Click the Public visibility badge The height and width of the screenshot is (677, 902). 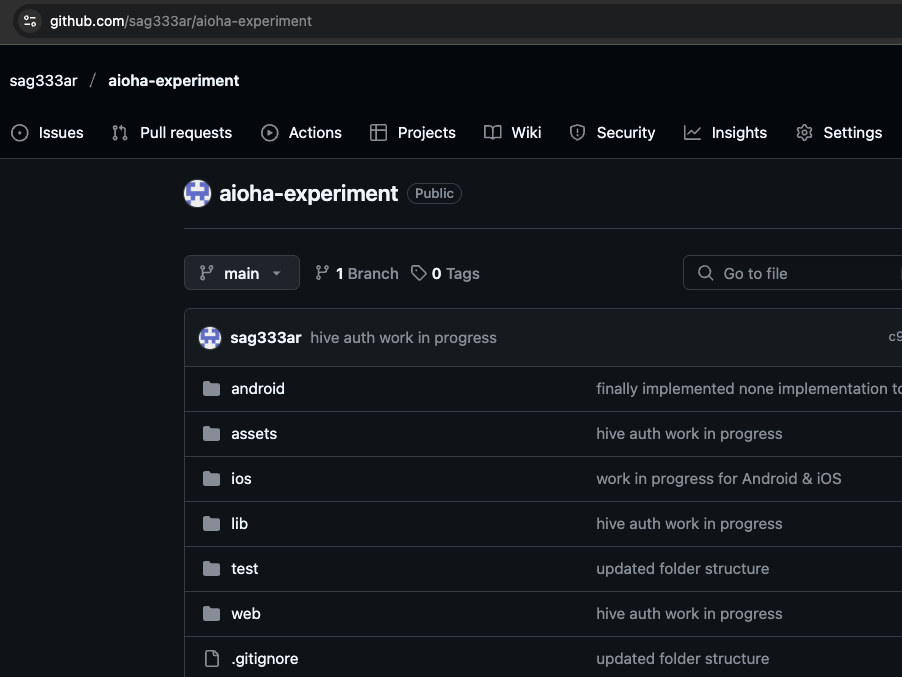pos(434,193)
